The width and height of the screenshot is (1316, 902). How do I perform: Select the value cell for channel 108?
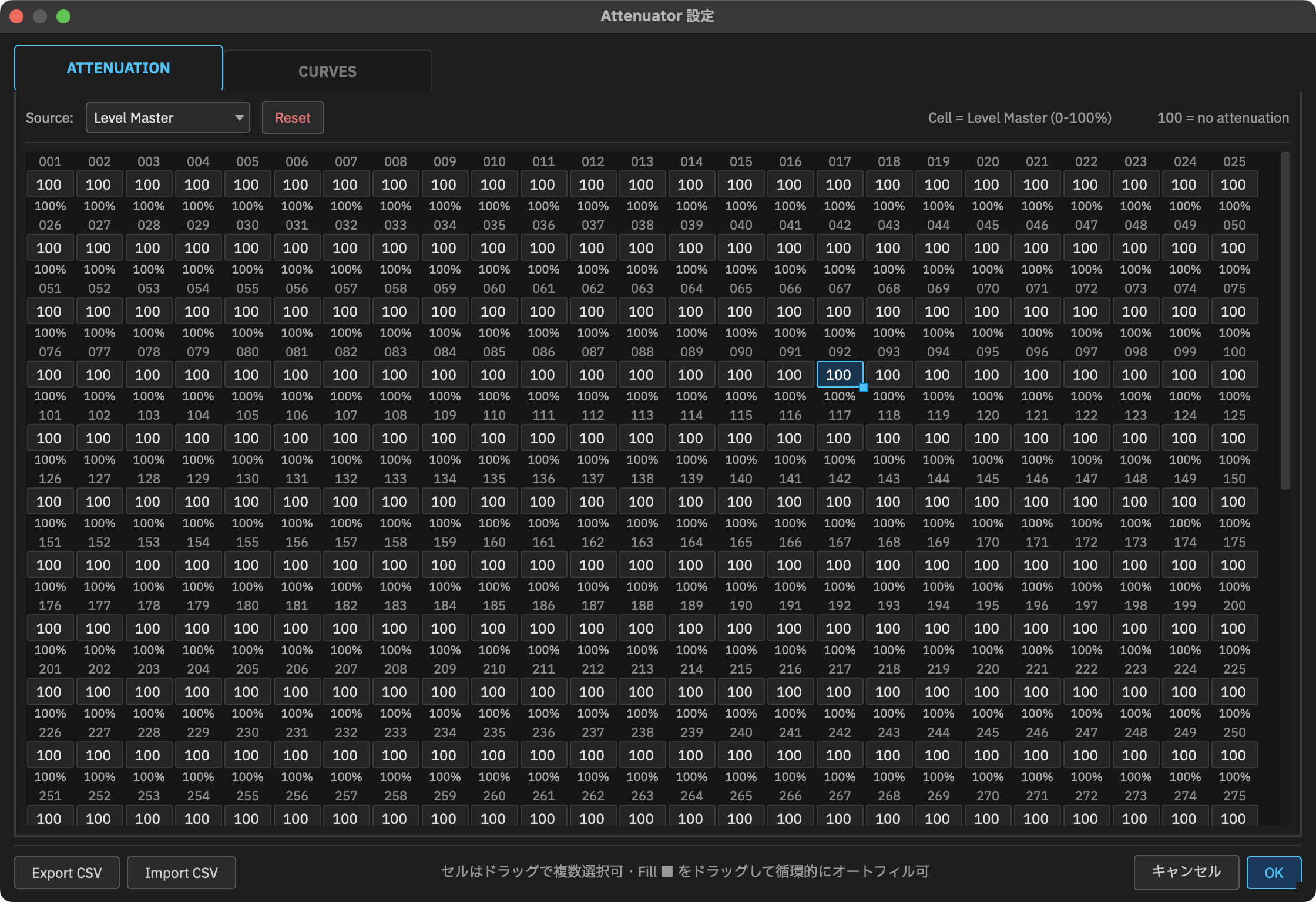coord(395,438)
